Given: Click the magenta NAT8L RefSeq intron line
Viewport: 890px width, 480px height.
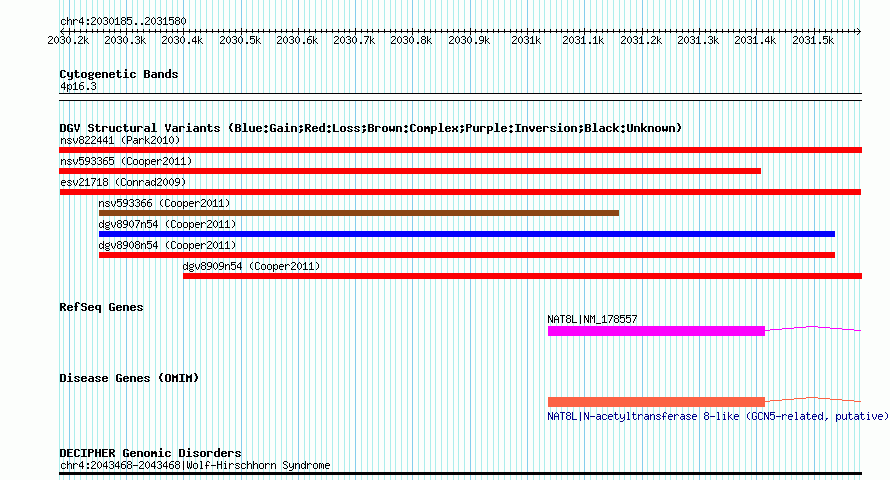Looking at the screenshot, I should point(813,328).
